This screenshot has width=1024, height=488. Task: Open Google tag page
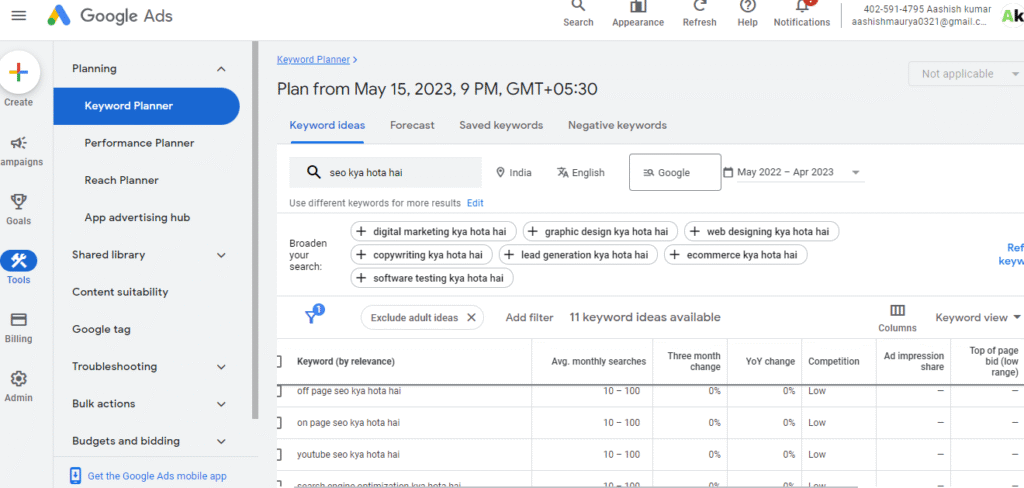tap(101, 329)
